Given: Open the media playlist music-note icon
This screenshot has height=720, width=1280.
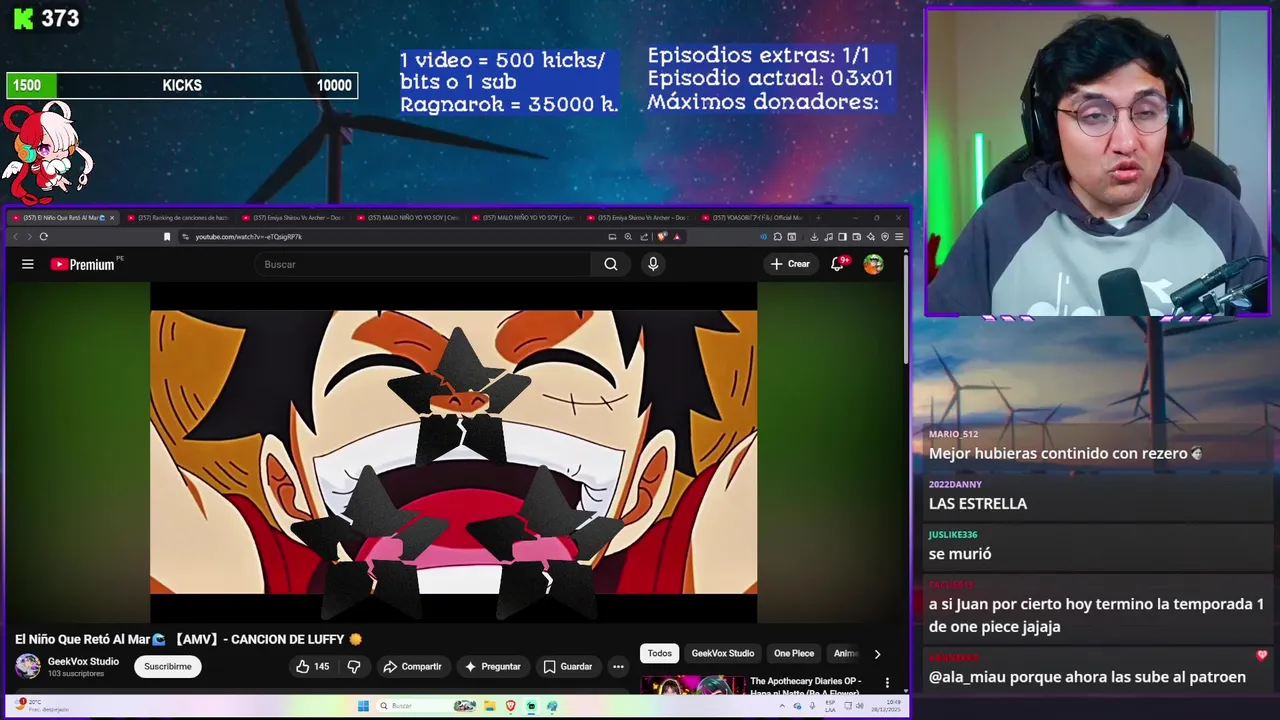Looking at the screenshot, I should coord(828,237).
